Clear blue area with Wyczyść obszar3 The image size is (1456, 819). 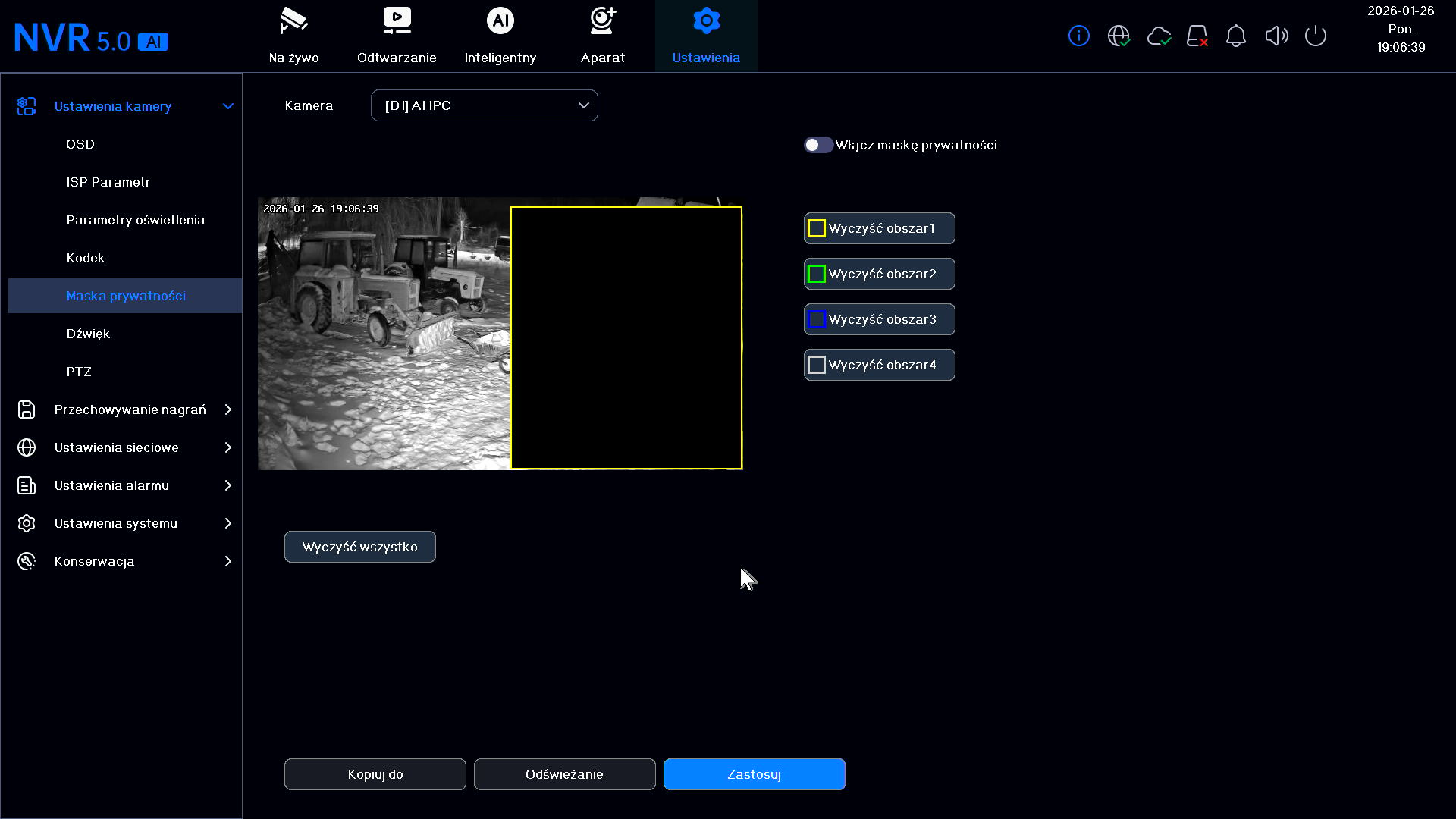click(879, 319)
